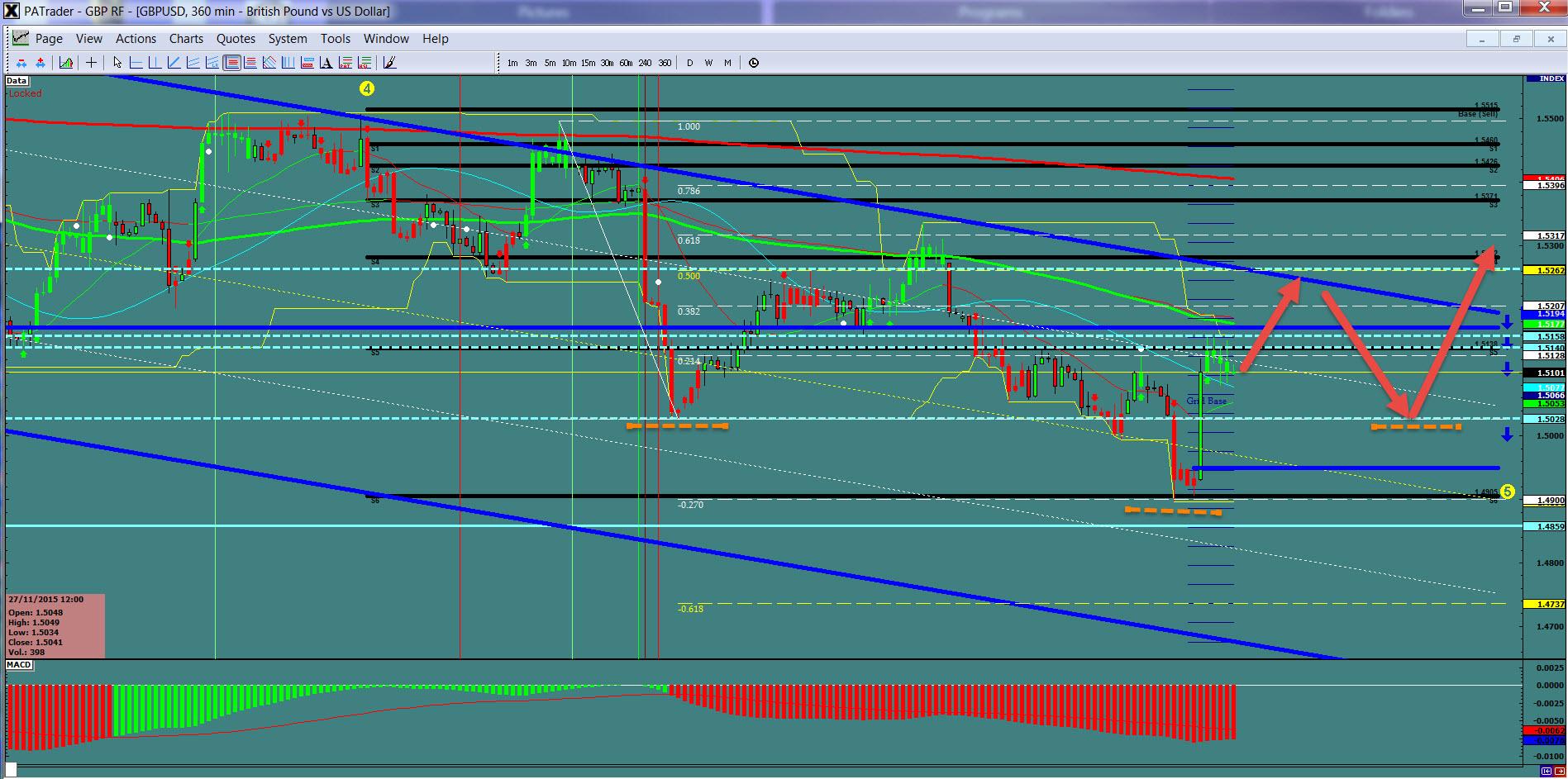Open the Page menu
This screenshot has height=779, width=1568.
(49, 39)
